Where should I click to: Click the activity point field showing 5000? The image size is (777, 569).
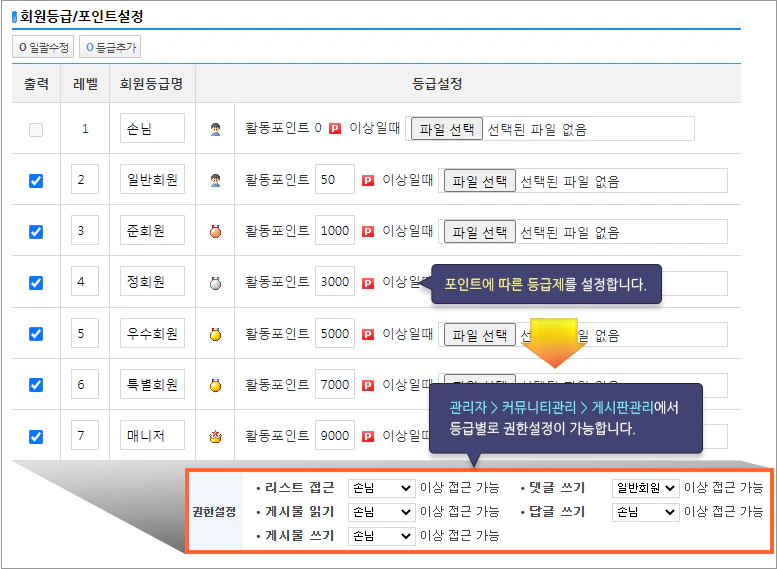(335, 333)
